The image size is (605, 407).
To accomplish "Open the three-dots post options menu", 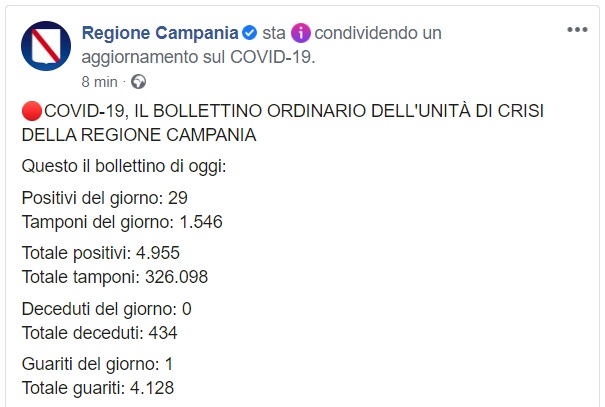I will pyautogui.click(x=577, y=30).
